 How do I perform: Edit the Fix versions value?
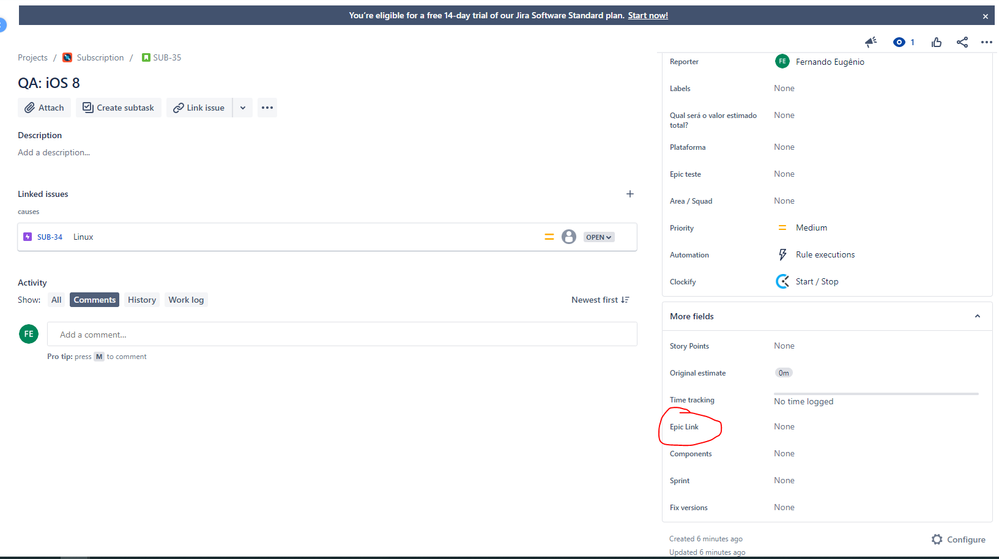coord(784,507)
